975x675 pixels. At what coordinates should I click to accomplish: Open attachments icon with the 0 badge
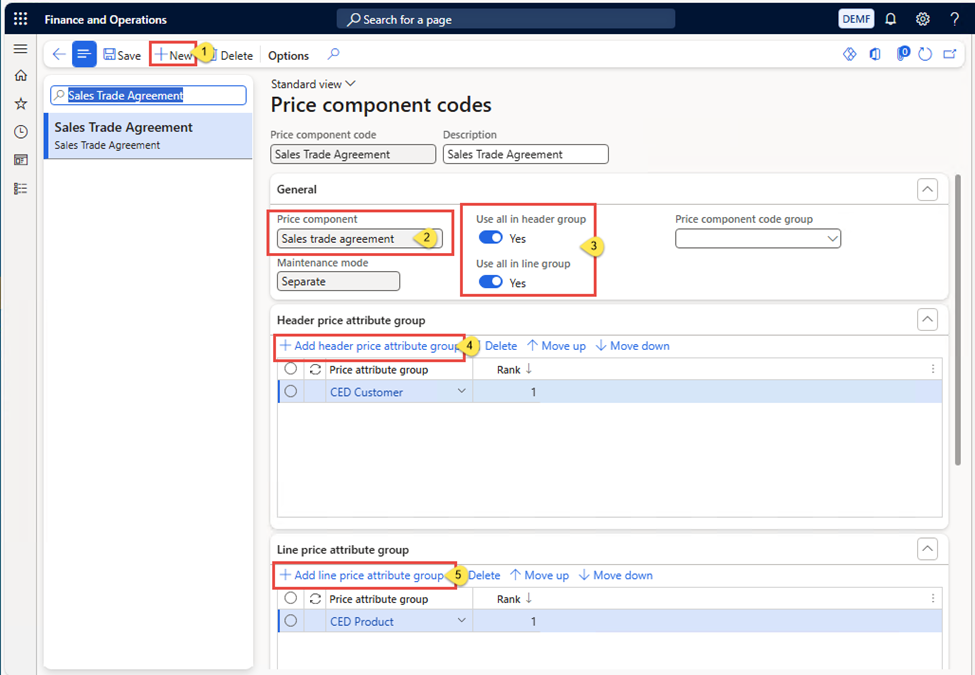pos(902,54)
